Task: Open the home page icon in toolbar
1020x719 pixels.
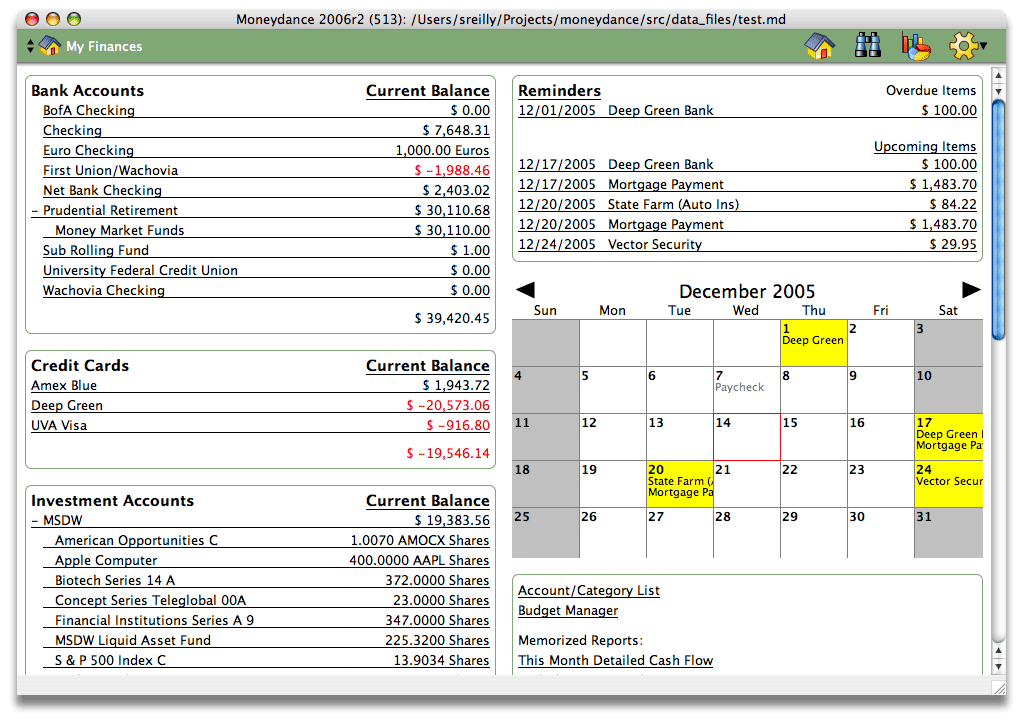Action: coord(820,46)
